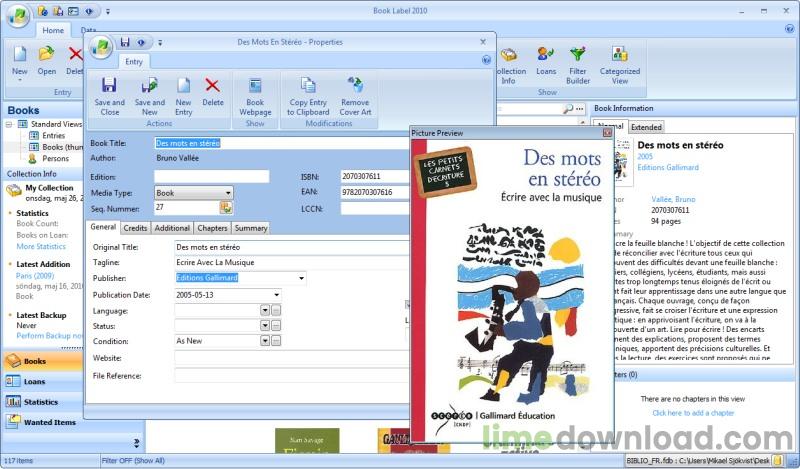Collapse the Standard Views tree node
800x469 pixels.
[x=9, y=124]
